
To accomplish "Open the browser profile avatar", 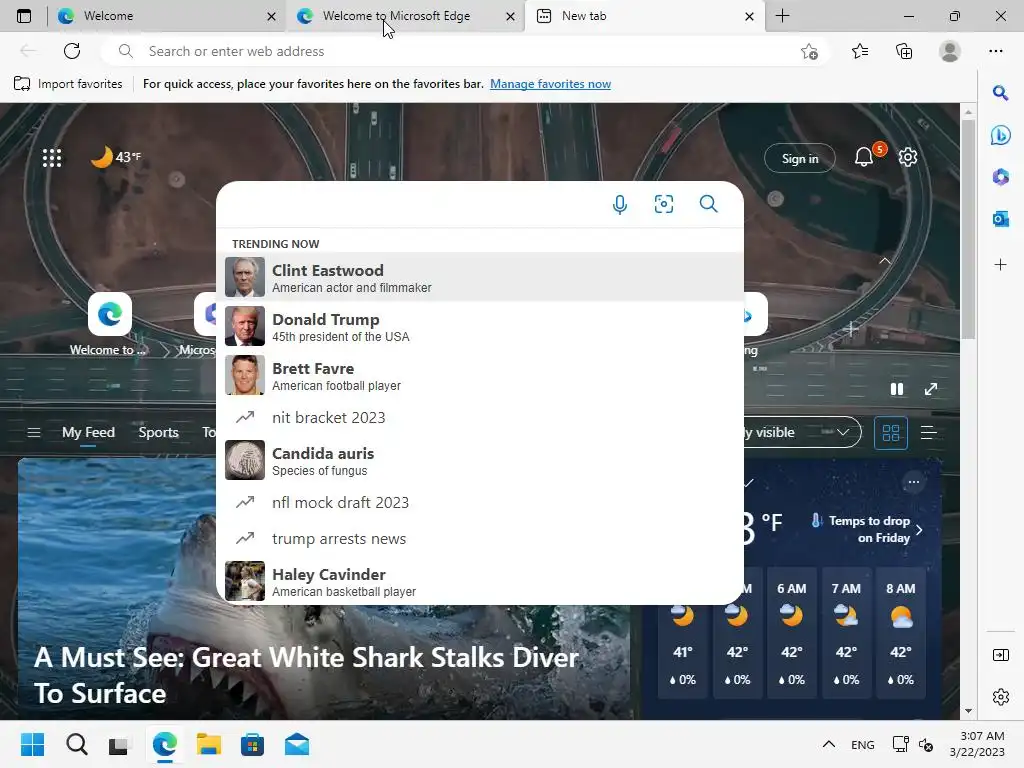I will click(x=950, y=51).
